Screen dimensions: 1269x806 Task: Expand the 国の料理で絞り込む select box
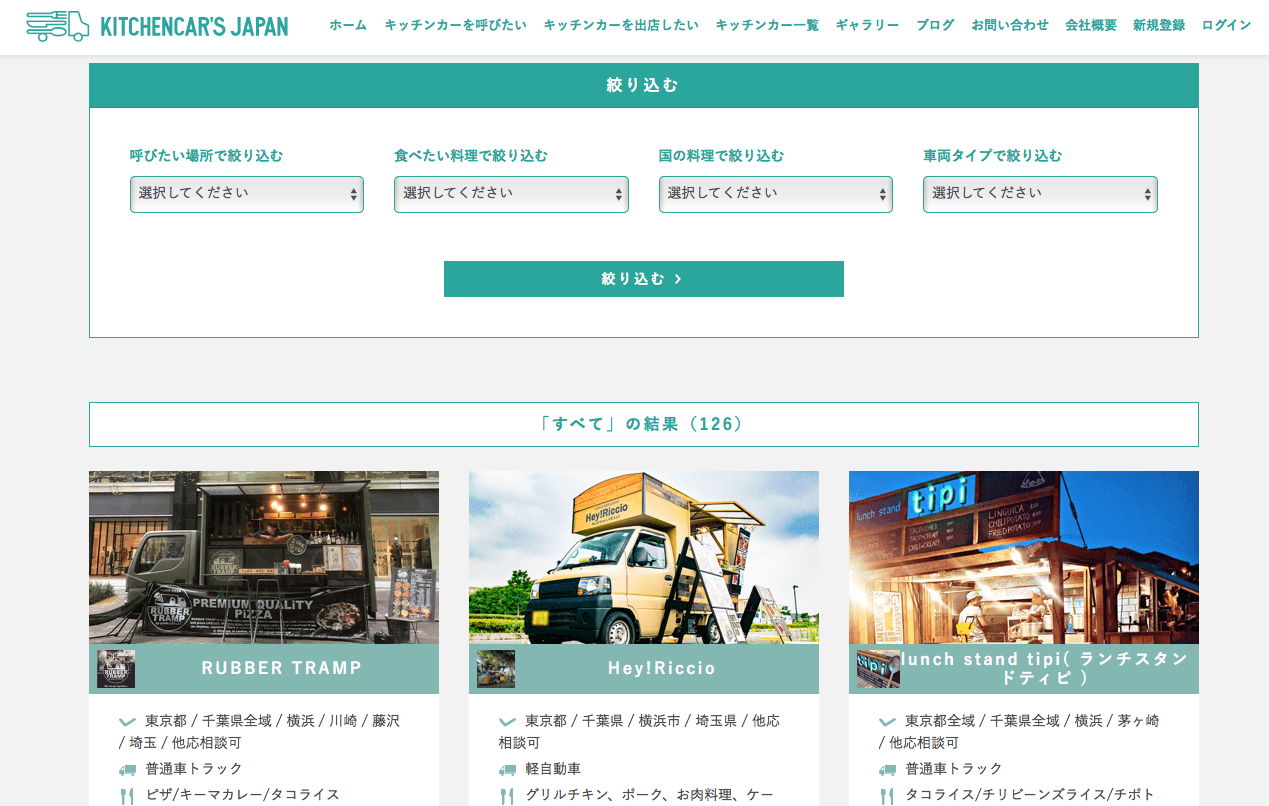click(x=776, y=194)
